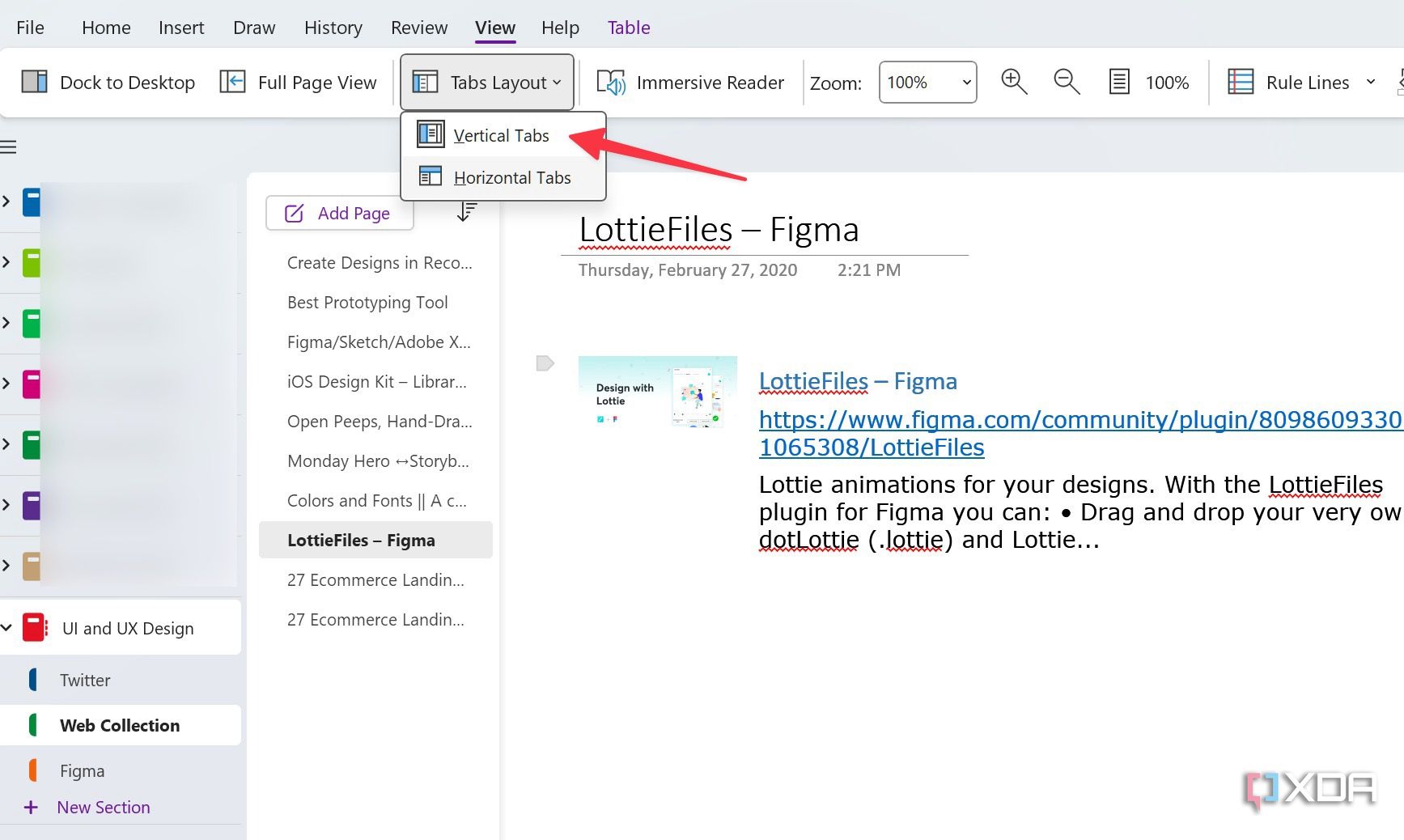Open the navigation hamburger icon

coord(11,146)
